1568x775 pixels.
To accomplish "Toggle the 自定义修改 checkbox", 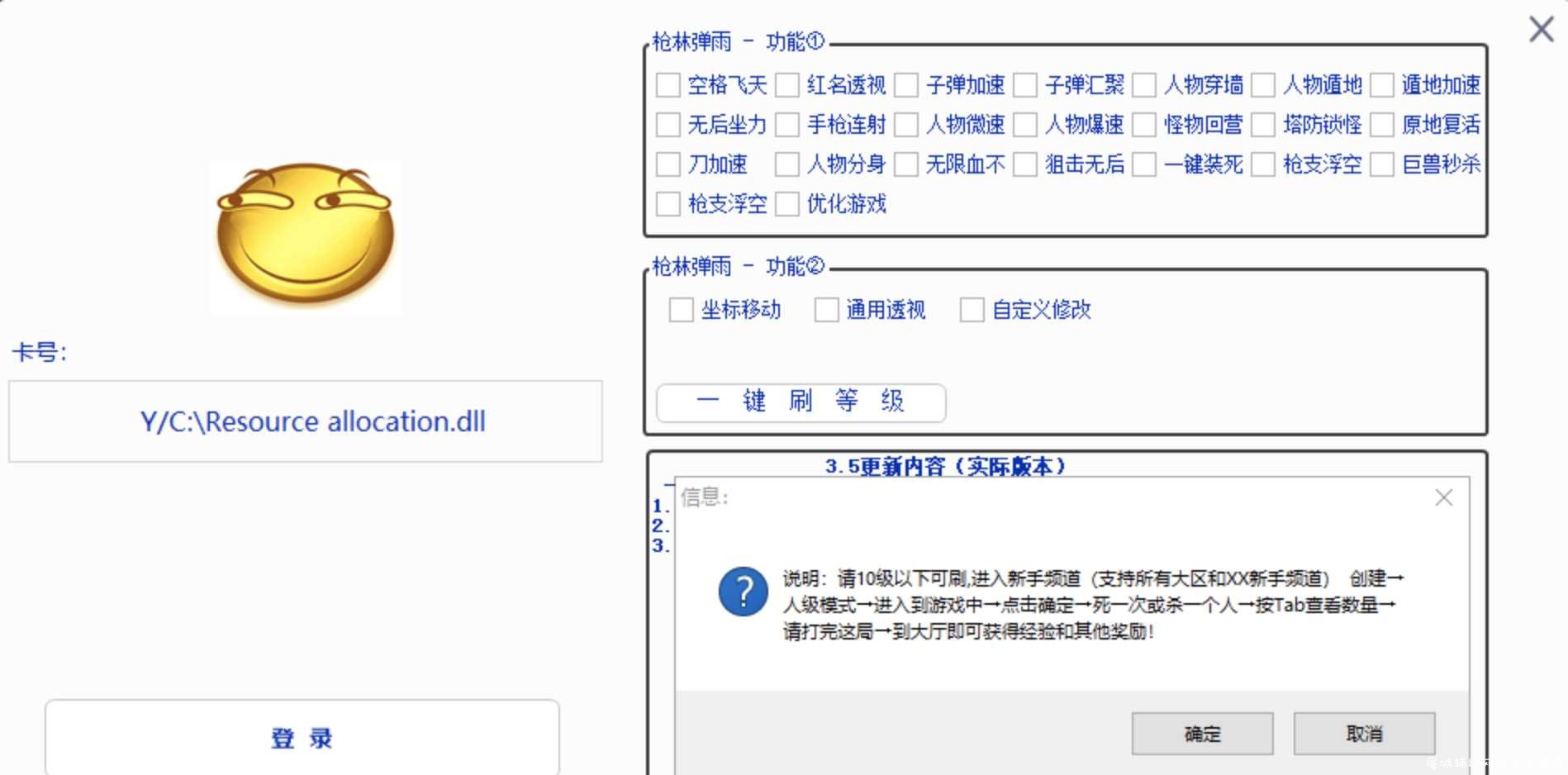I will point(972,310).
